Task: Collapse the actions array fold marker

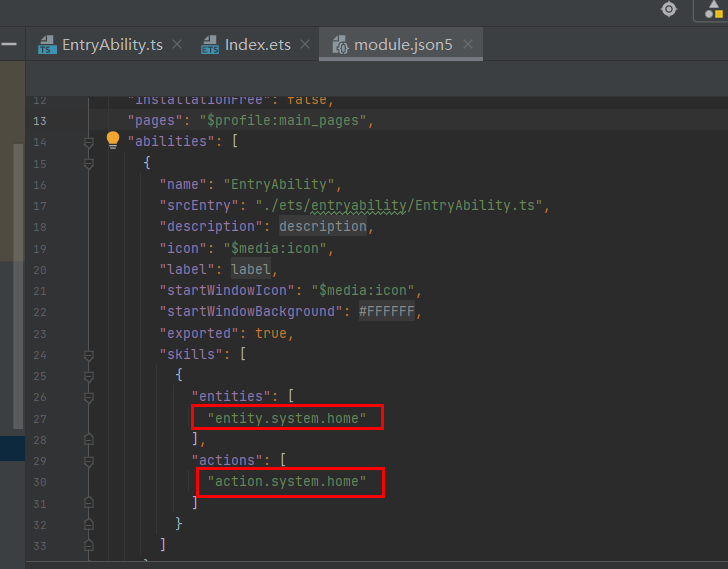Action: [89, 461]
